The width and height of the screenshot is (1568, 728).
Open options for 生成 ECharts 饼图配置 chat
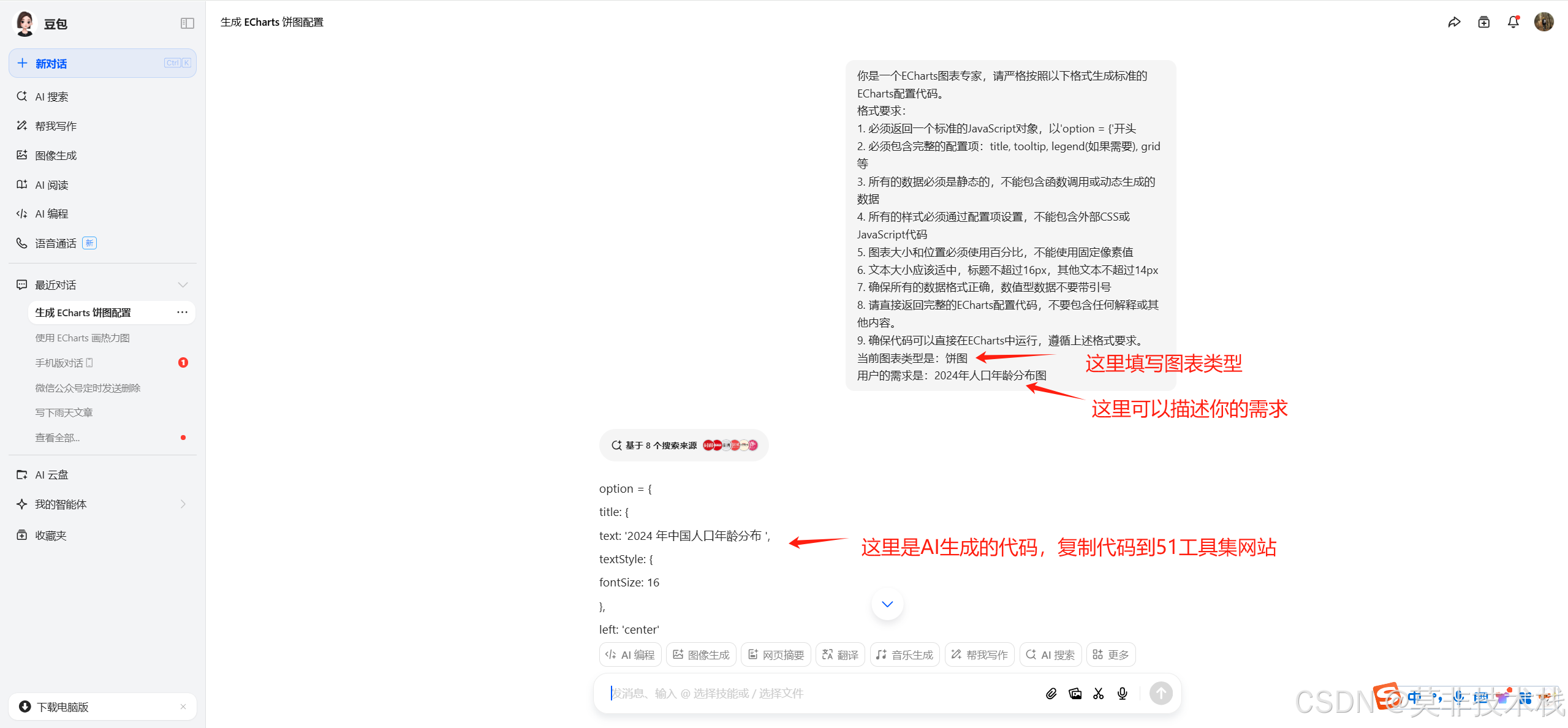pos(182,313)
